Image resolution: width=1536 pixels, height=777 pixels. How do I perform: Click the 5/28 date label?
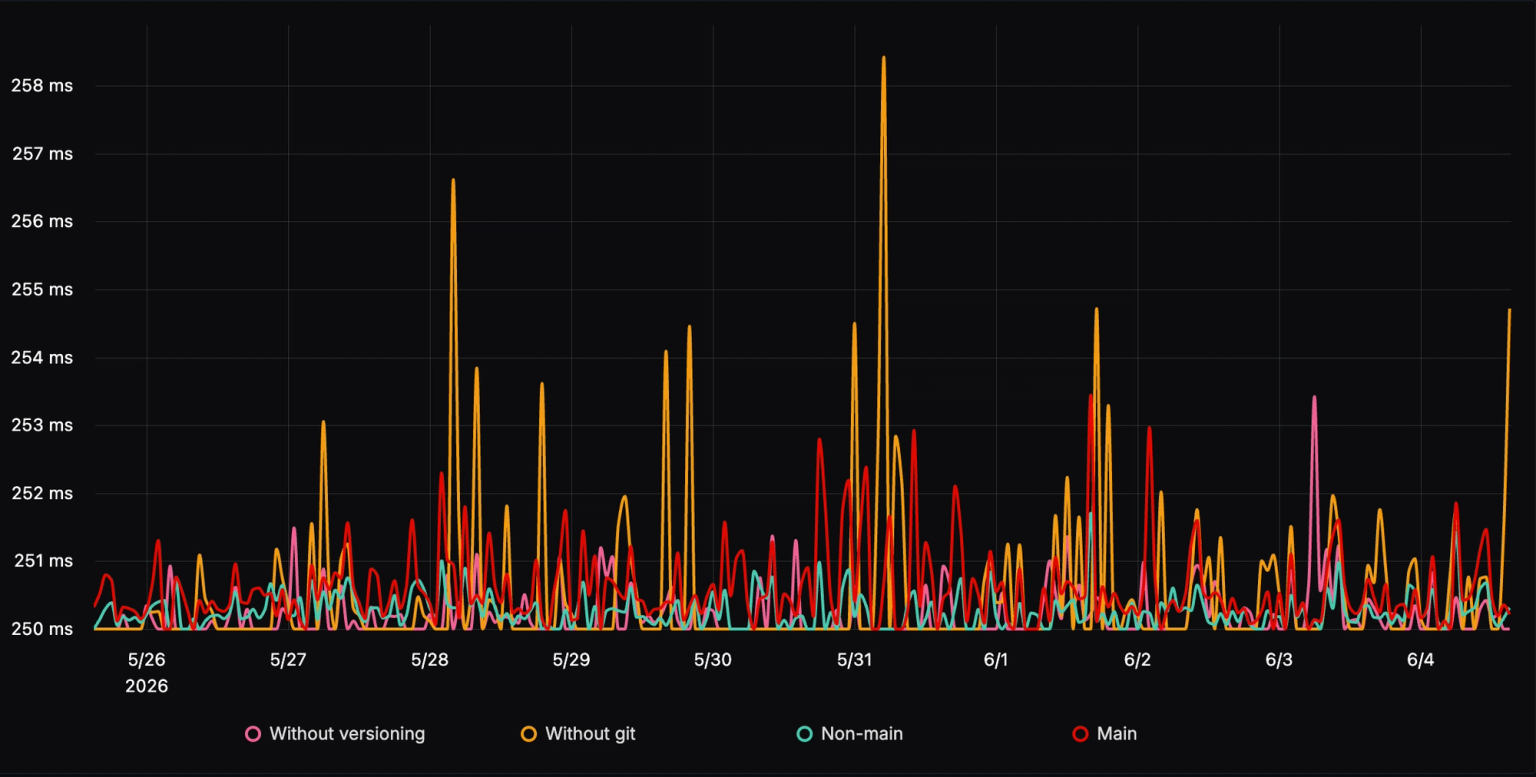(430, 660)
